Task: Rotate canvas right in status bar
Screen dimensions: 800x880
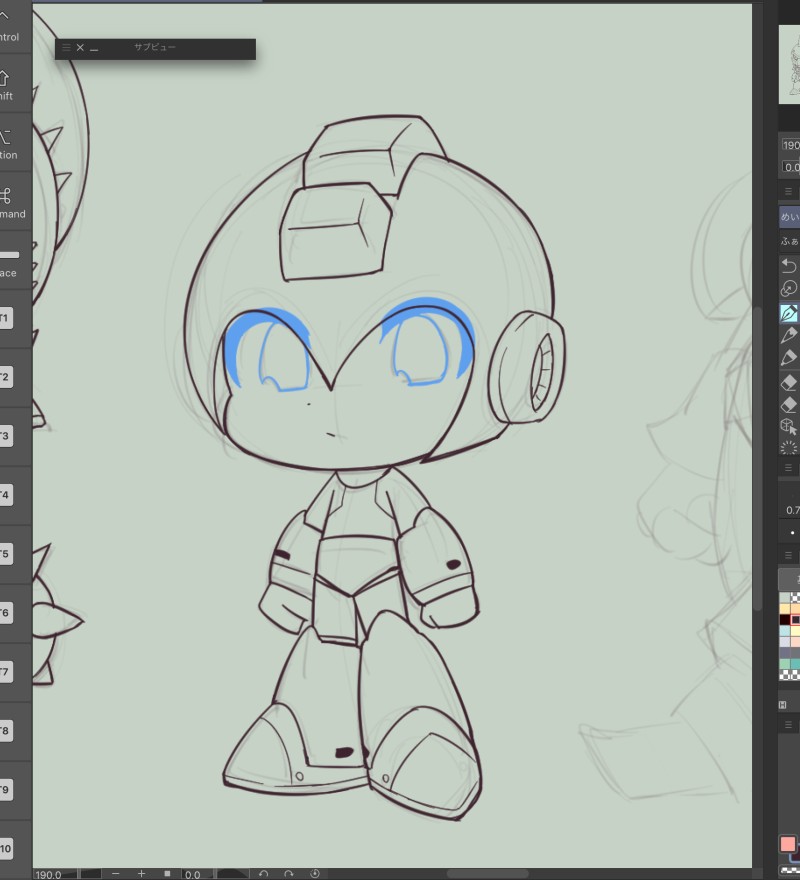Action: (x=289, y=874)
